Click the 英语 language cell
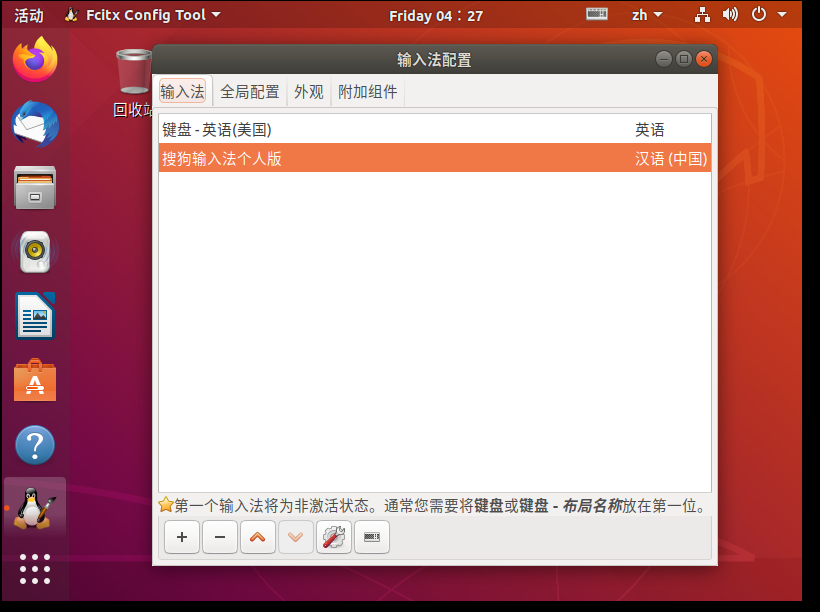Viewport: 820px width, 612px height. tap(650, 130)
